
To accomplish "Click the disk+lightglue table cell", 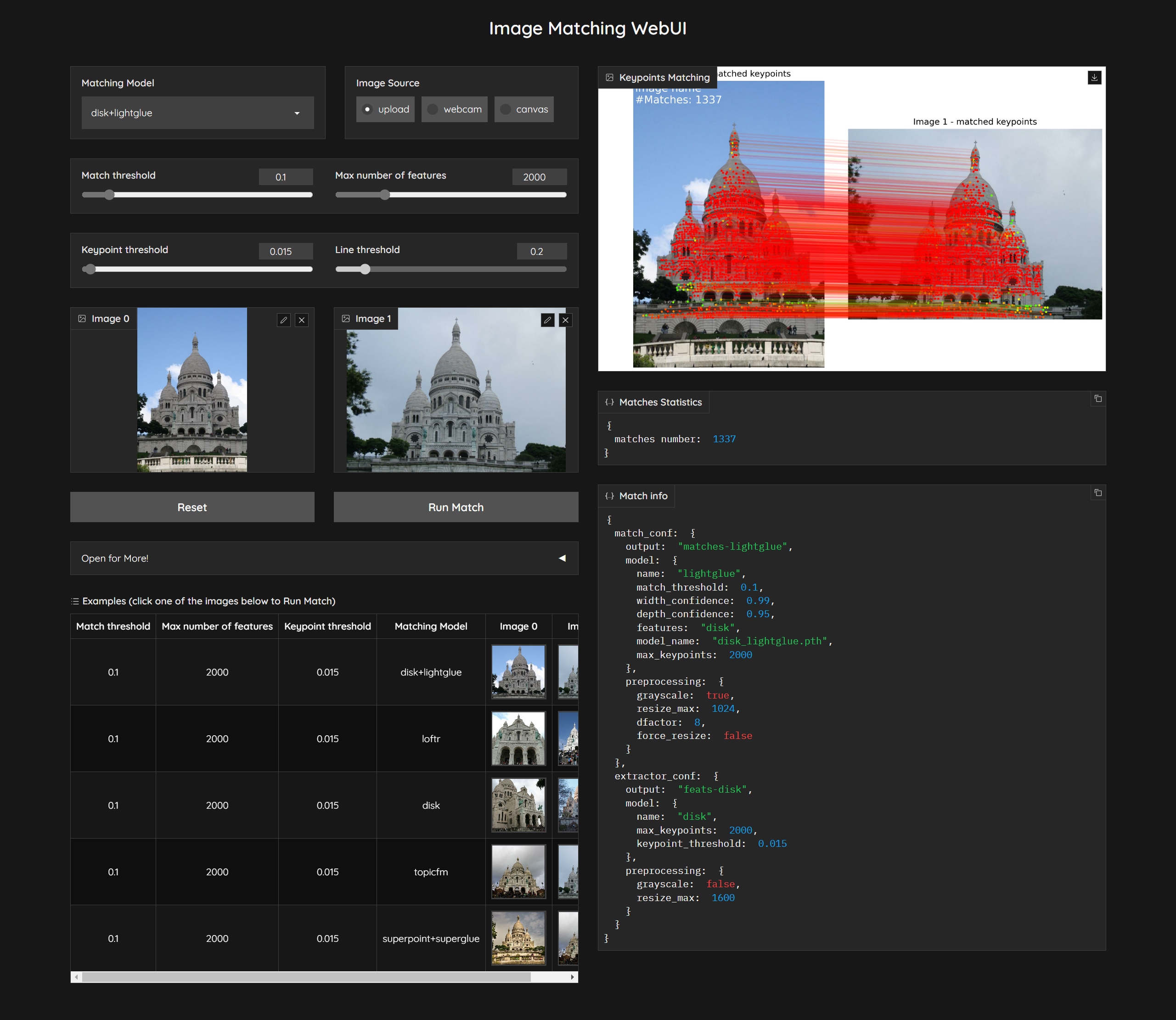I will (x=431, y=672).
